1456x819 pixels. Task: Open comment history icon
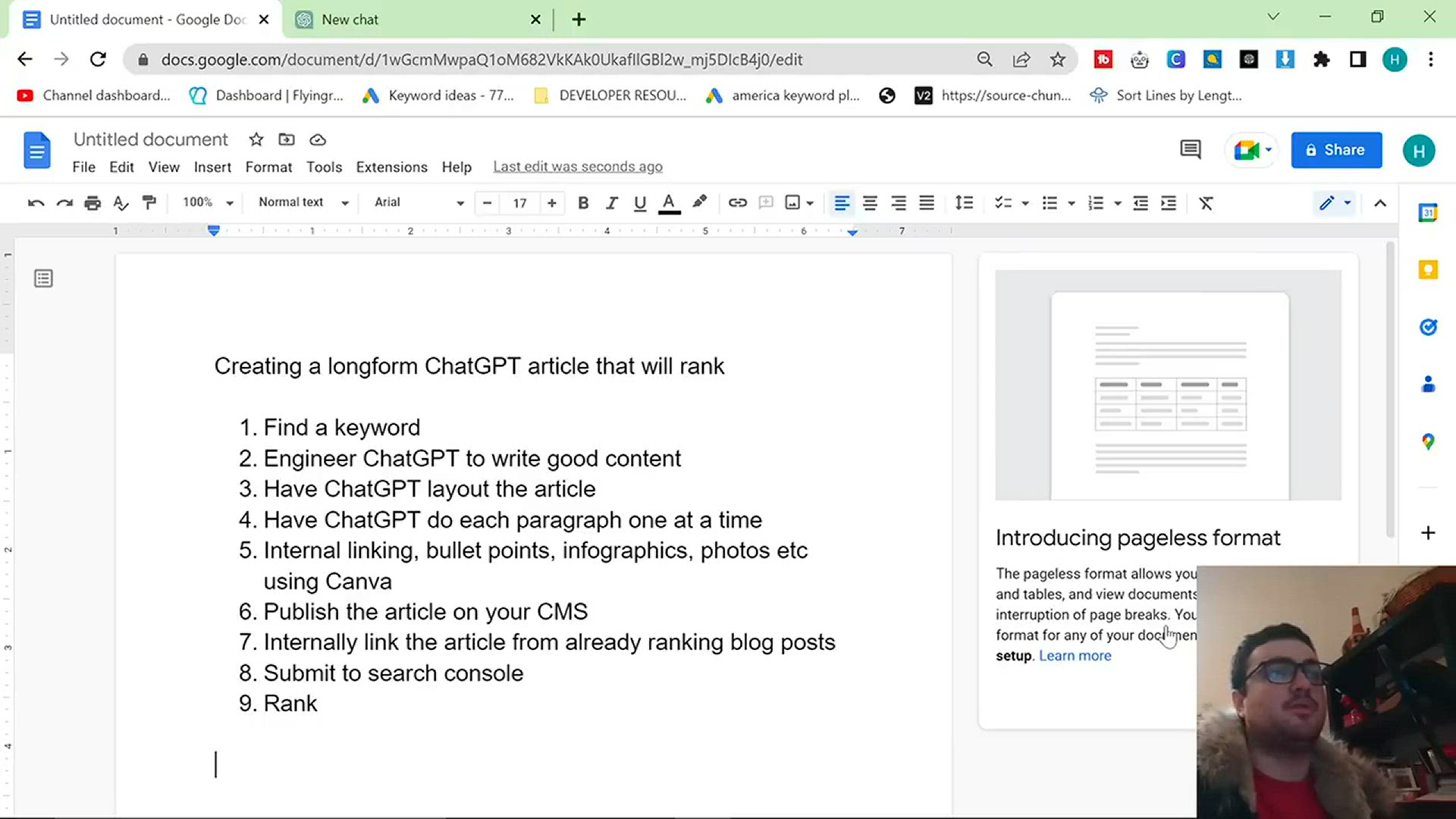point(1191,149)
